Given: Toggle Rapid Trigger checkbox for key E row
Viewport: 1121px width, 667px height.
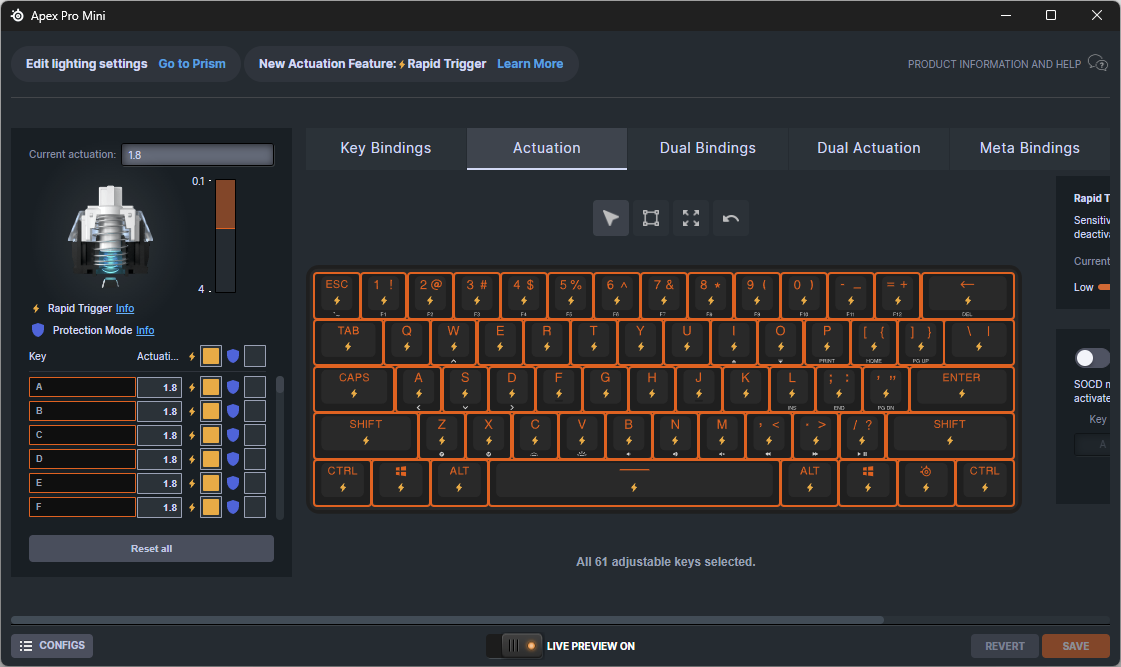Looking at the screenshot, I should pyautogui.click(x=211, y=483).
